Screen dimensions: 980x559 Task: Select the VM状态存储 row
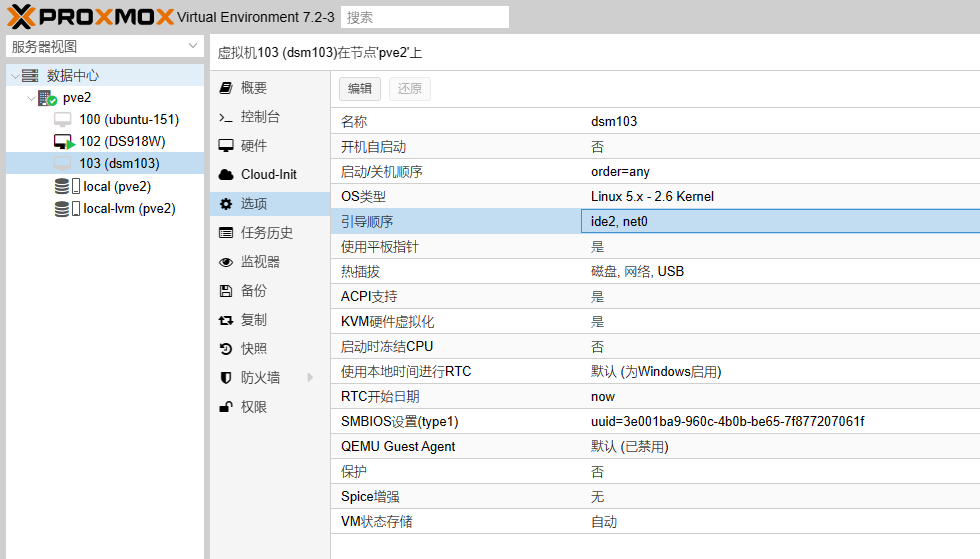tap(655, 521)
